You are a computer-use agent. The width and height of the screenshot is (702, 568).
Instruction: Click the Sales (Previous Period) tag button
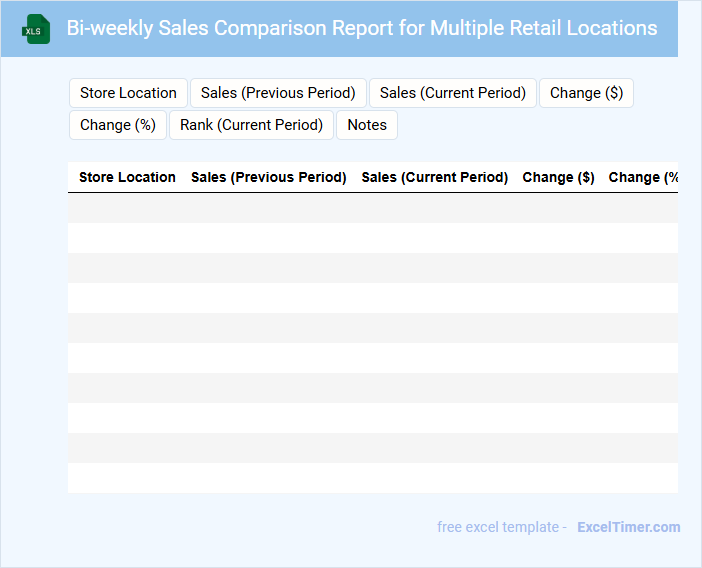pyautogui.click(x=278, y=93)
